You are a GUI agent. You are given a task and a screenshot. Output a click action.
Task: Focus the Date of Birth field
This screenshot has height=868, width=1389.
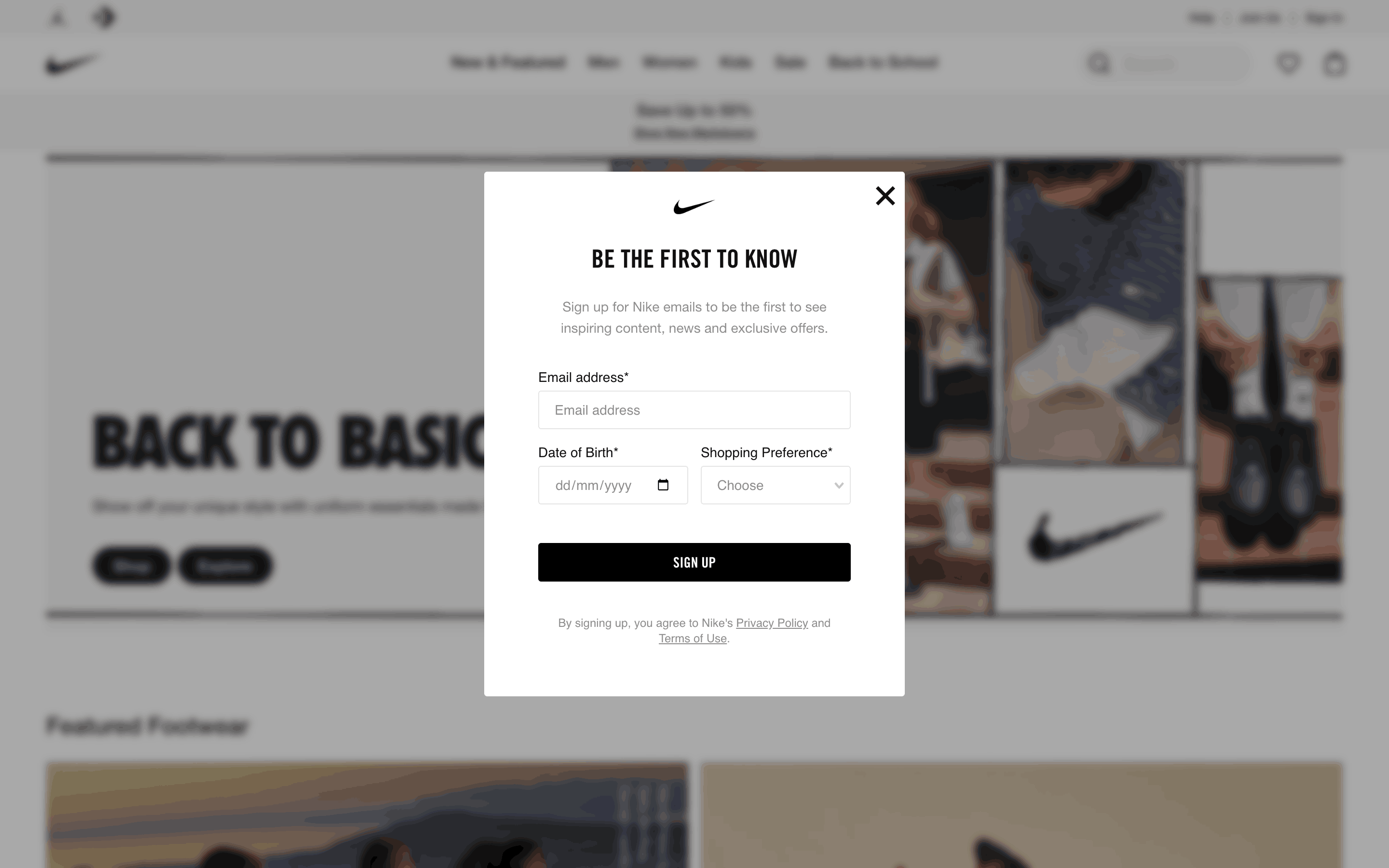pos(613,485)
